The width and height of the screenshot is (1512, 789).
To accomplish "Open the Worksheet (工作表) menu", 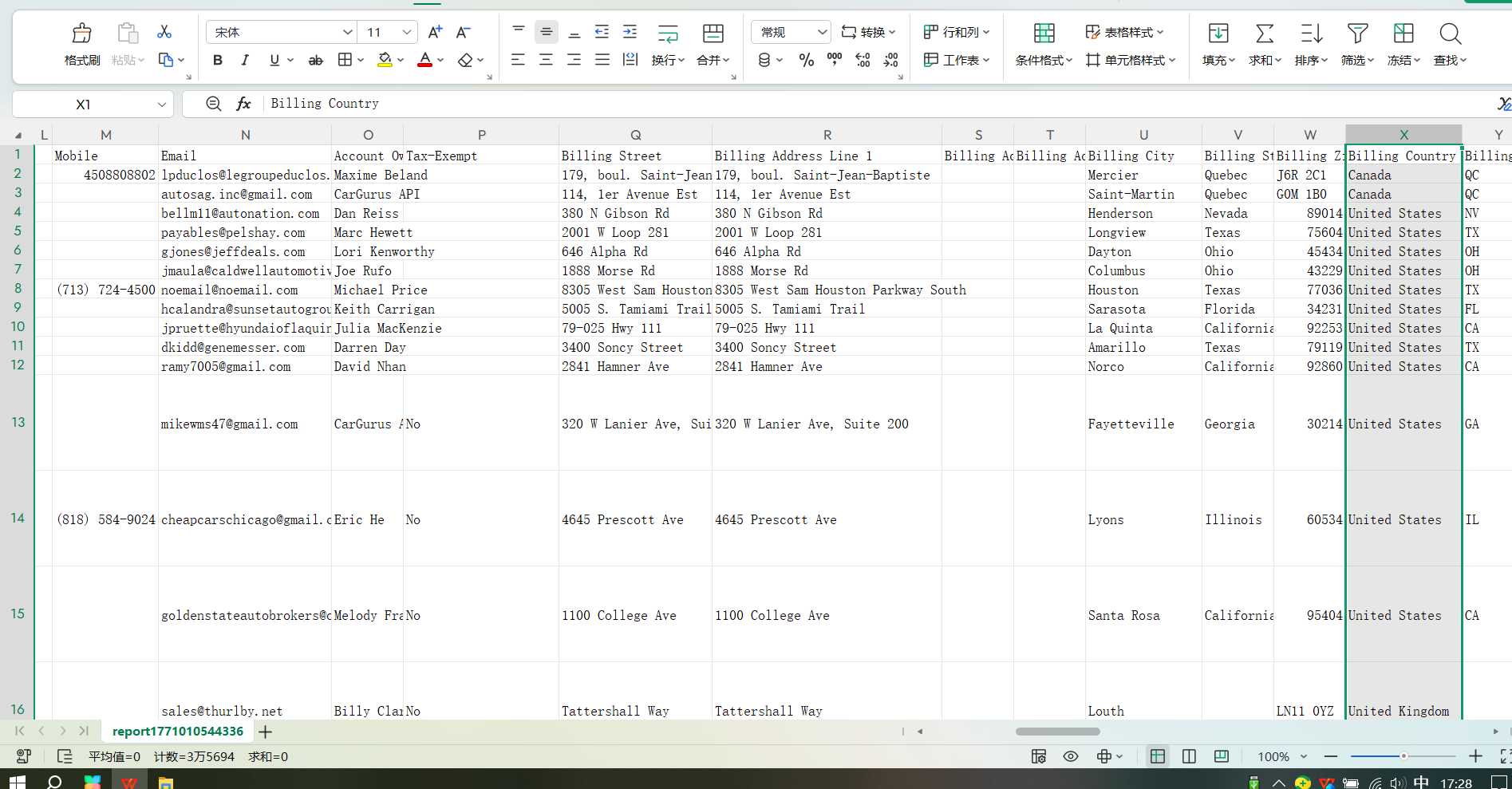I will 956,60.
